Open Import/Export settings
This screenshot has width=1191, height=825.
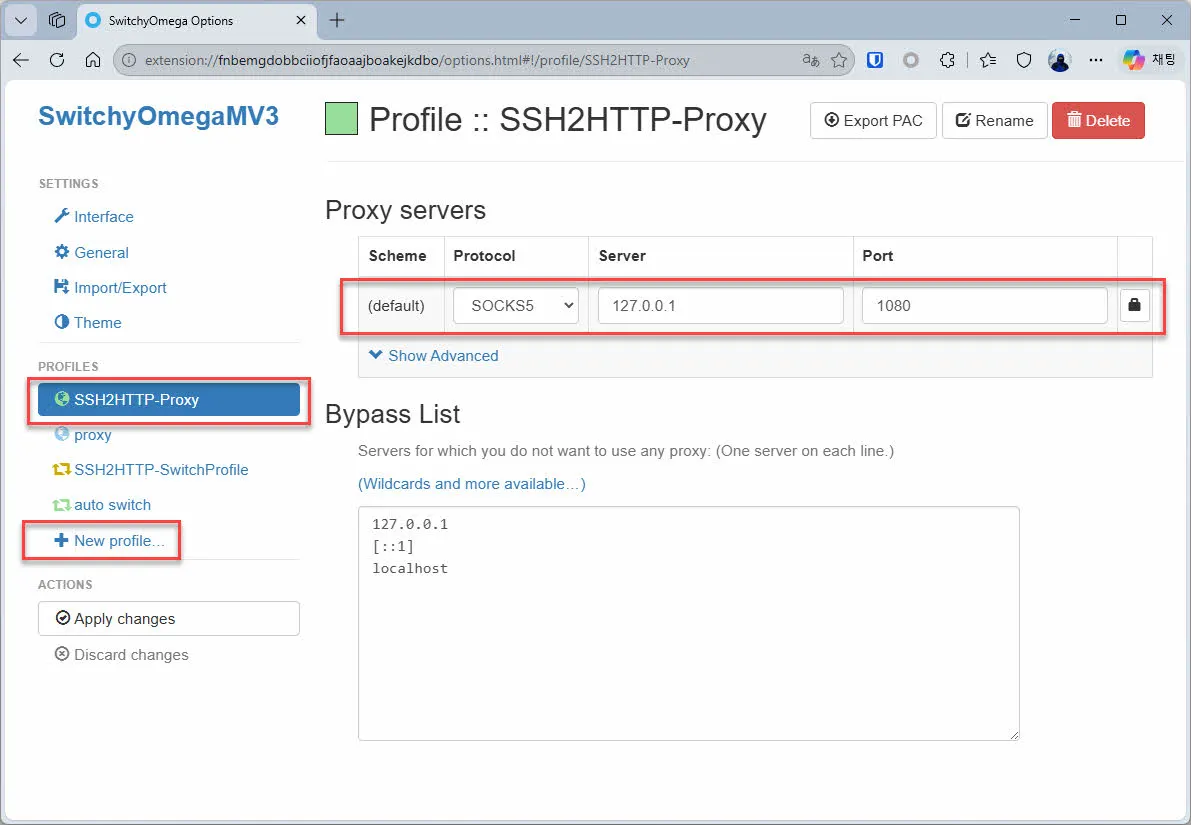(x=110, y=287)
